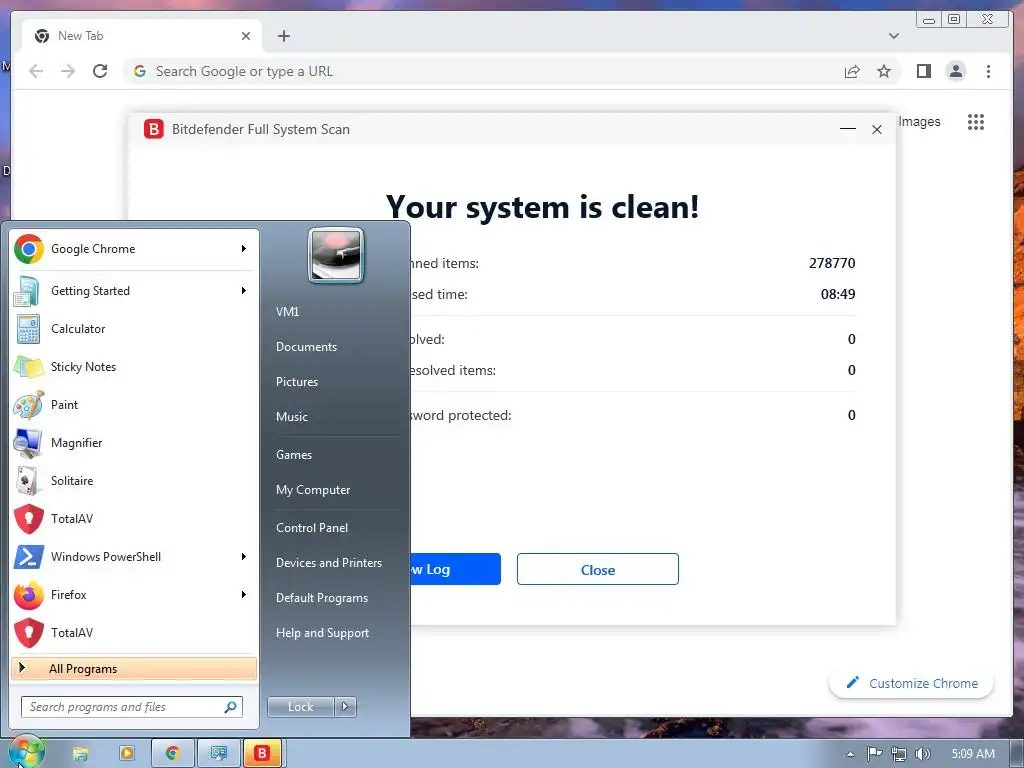
Task: Click the Search programs and files box
Action: click(x=132, y=707)
